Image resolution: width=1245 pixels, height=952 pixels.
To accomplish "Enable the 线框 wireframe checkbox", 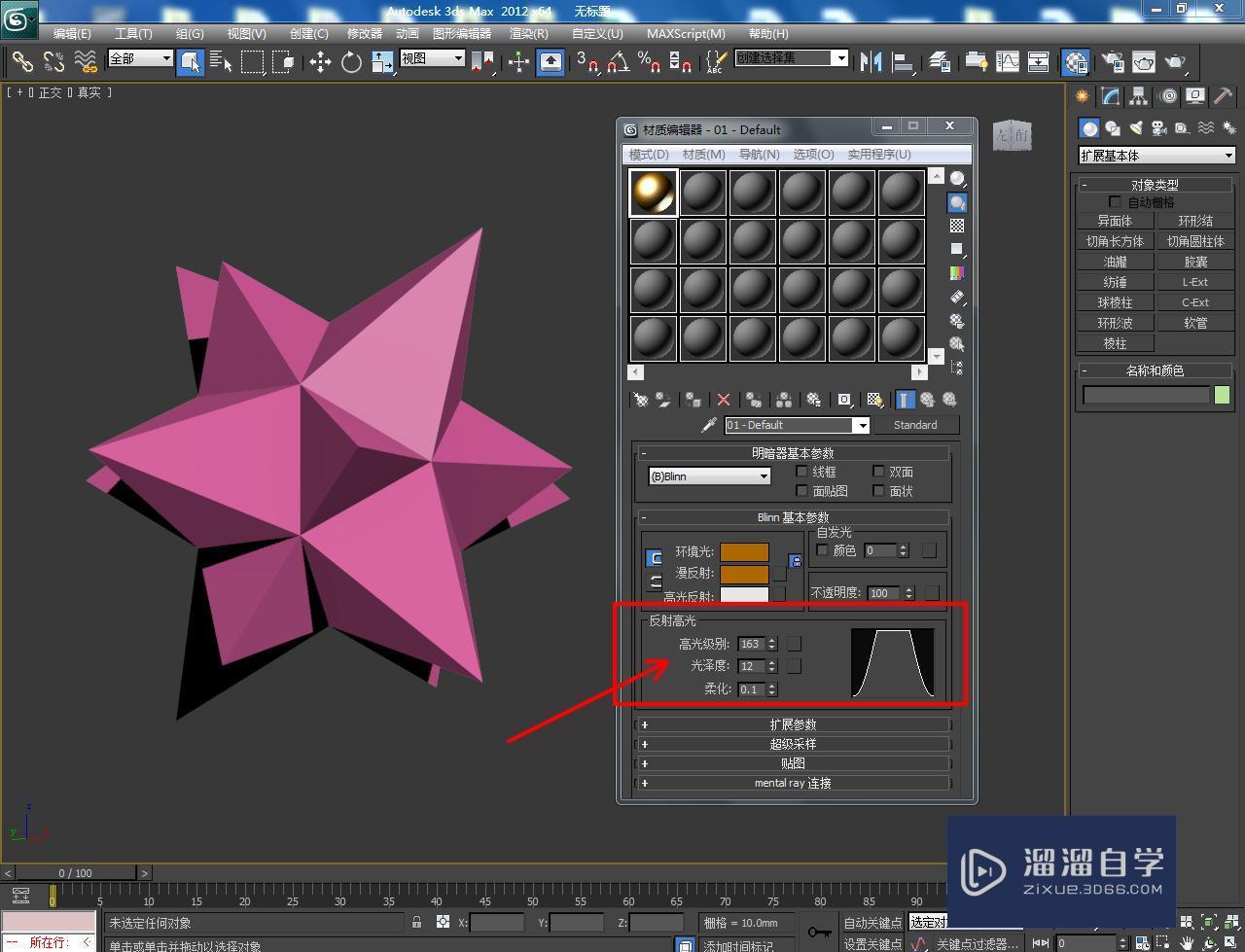I will point(802,472).
